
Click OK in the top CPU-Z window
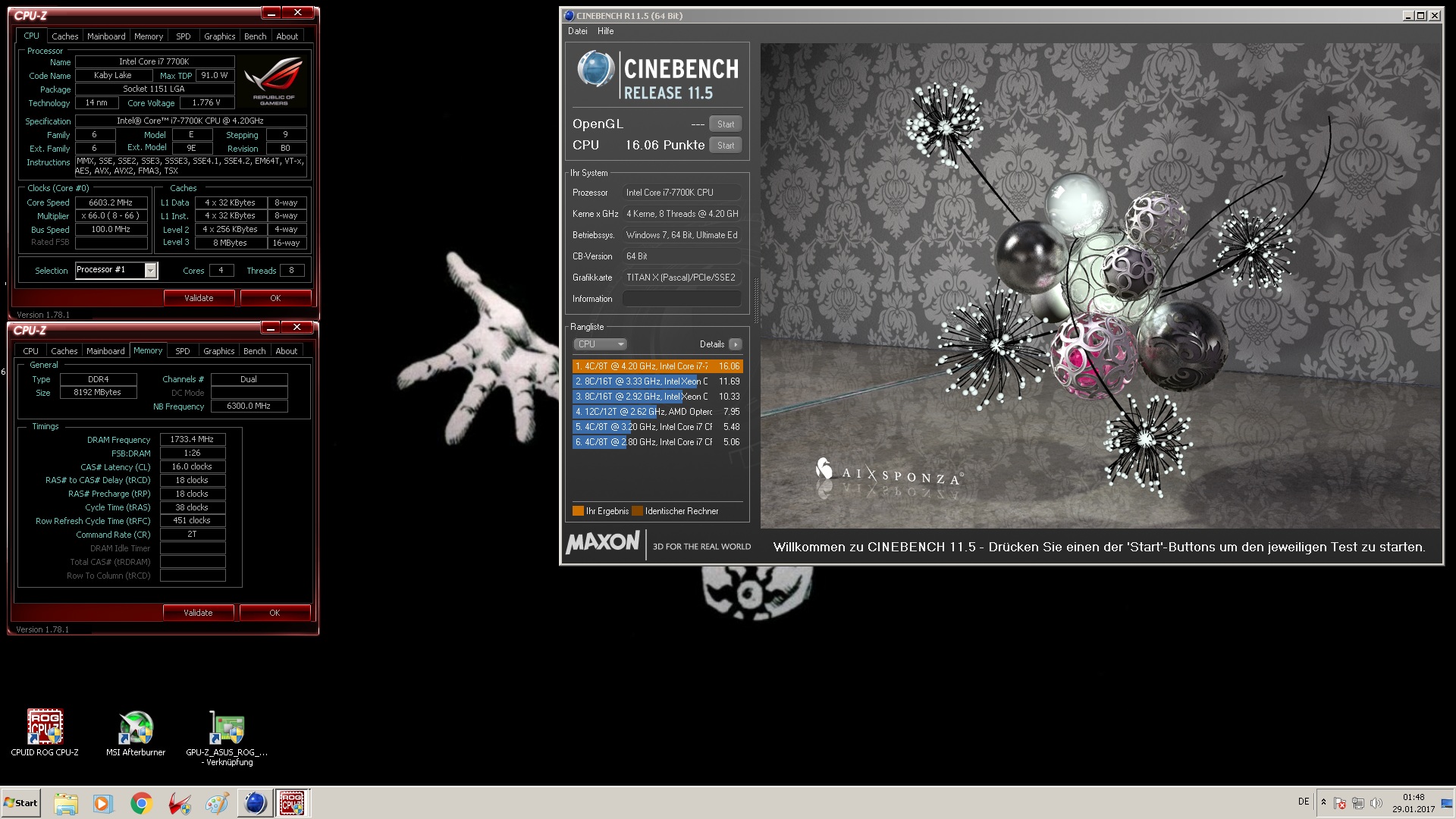pos(275,298)
